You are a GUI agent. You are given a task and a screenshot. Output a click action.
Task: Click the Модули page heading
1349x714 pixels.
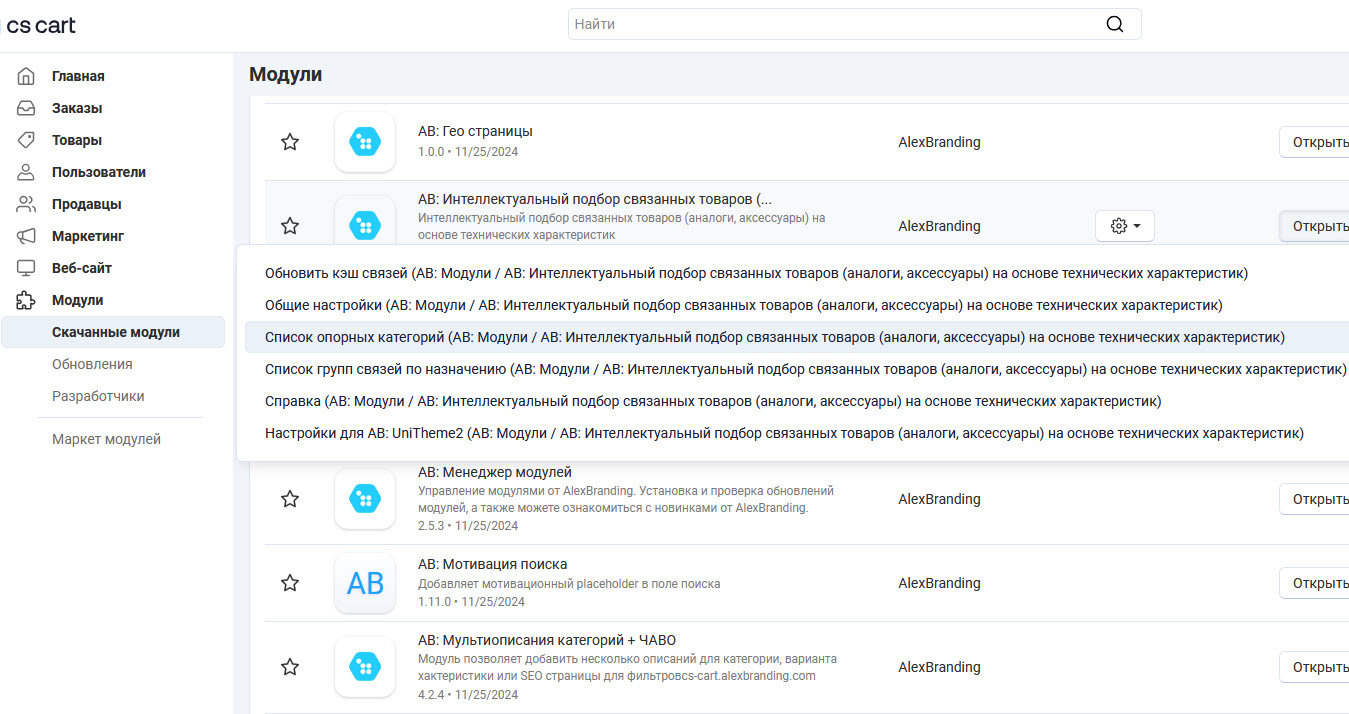285,75
